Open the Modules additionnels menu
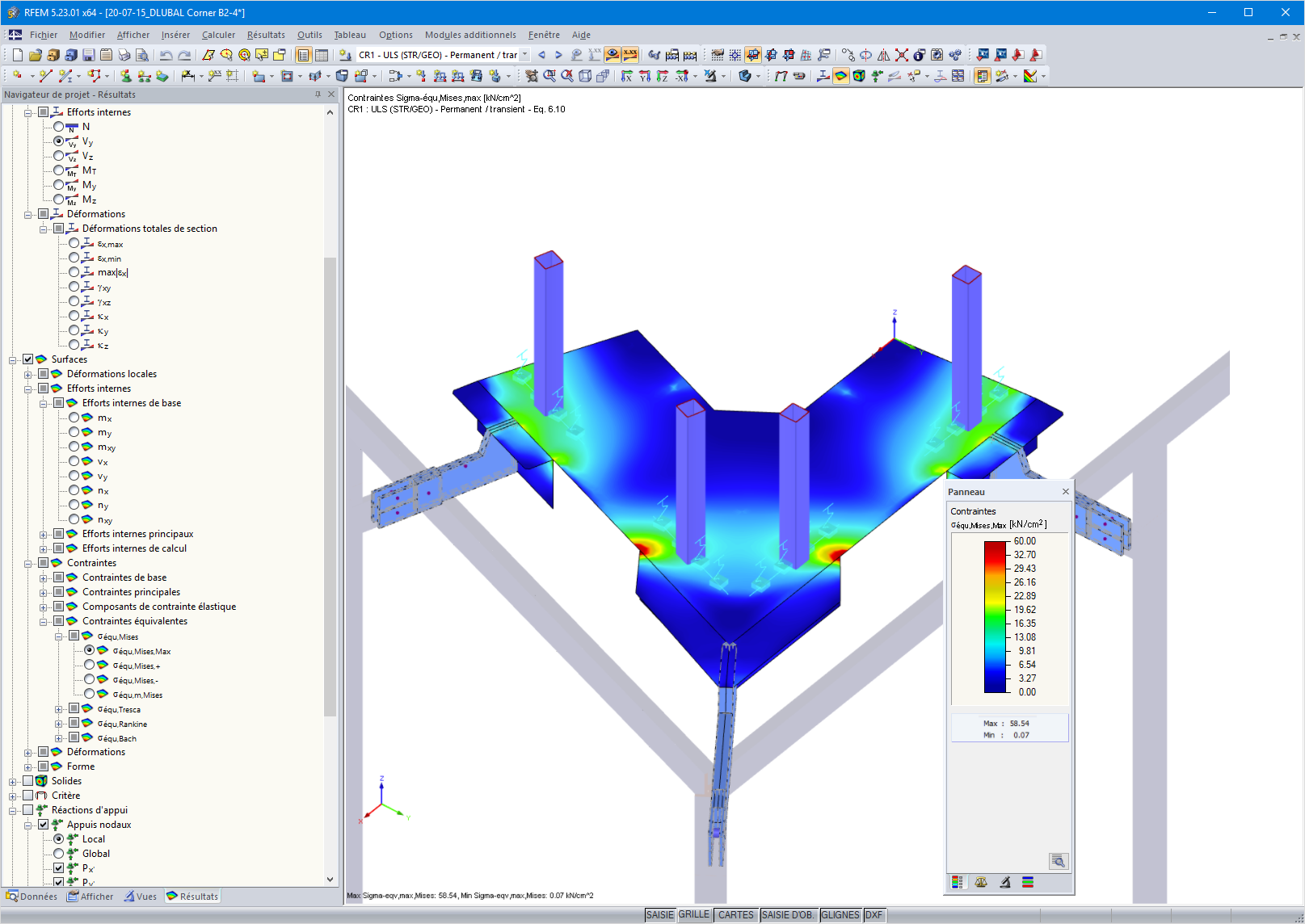The width and height of the screenshot is (1305, 924). point(470,35)
